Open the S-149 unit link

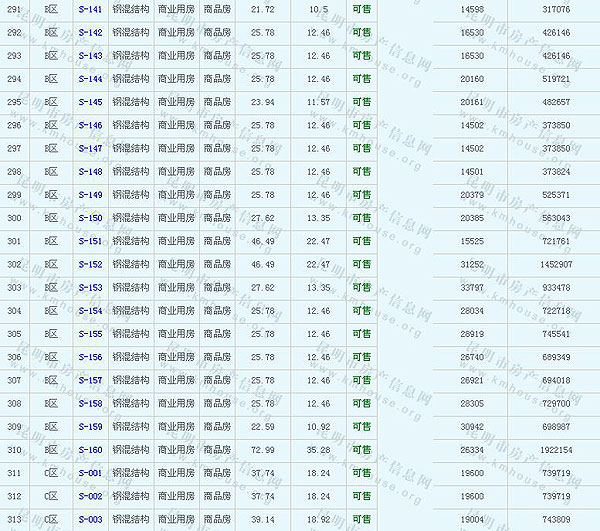click(90, 195)
